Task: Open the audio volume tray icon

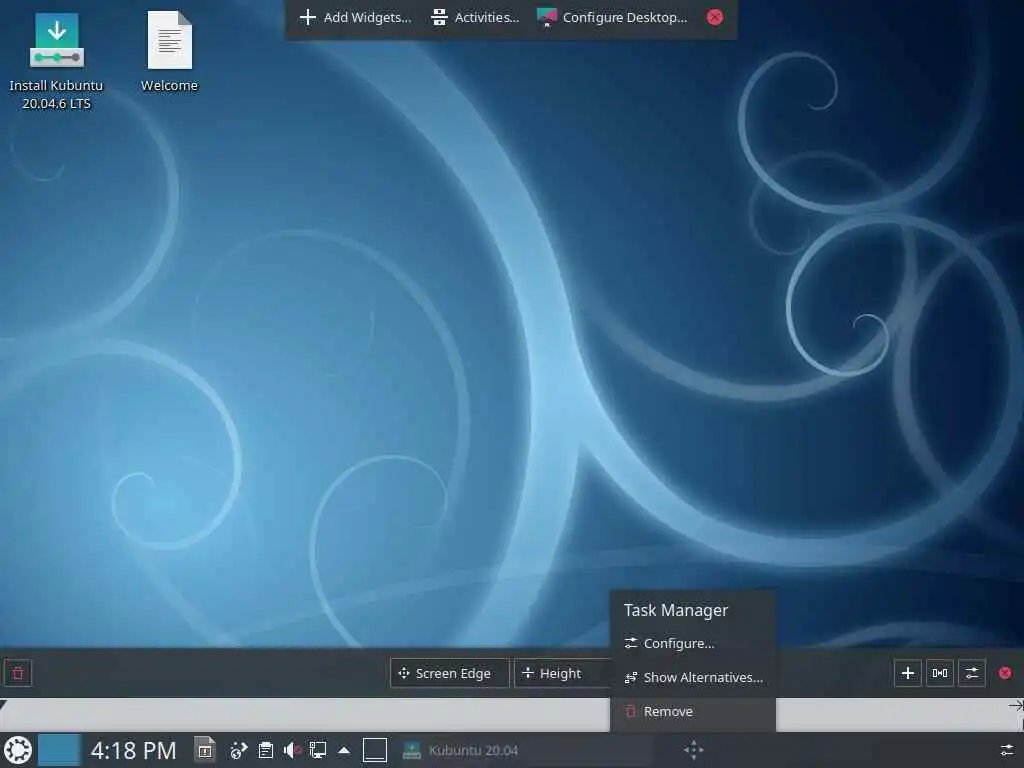Action: (292, 750)
